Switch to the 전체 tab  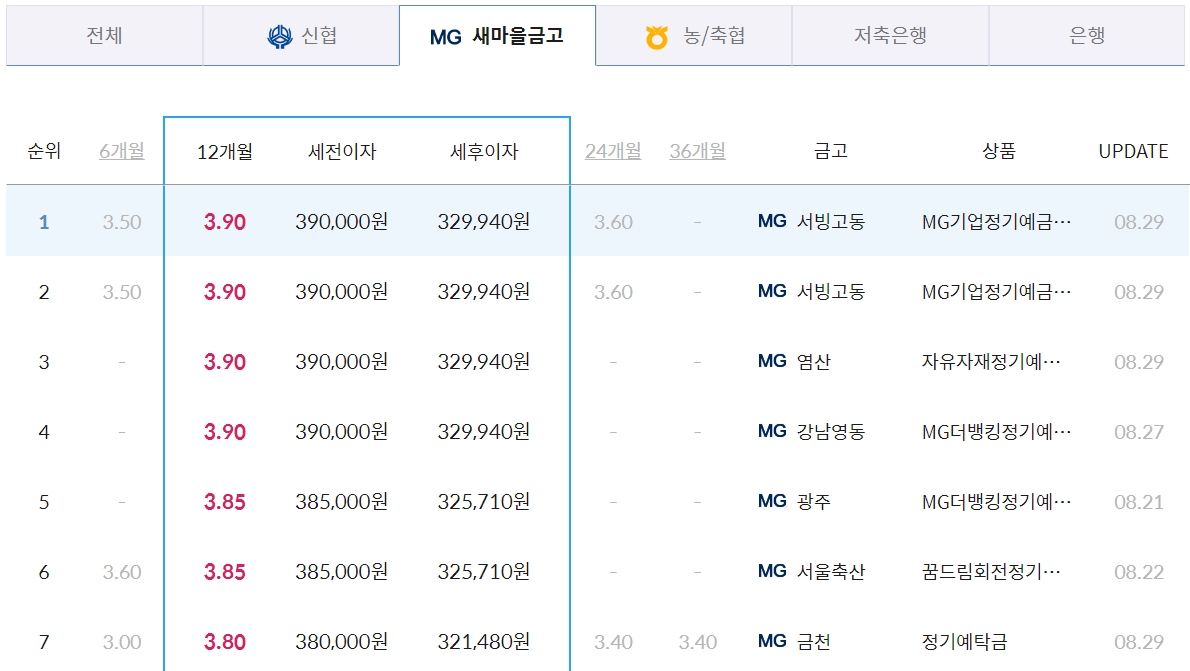[105, 36]
